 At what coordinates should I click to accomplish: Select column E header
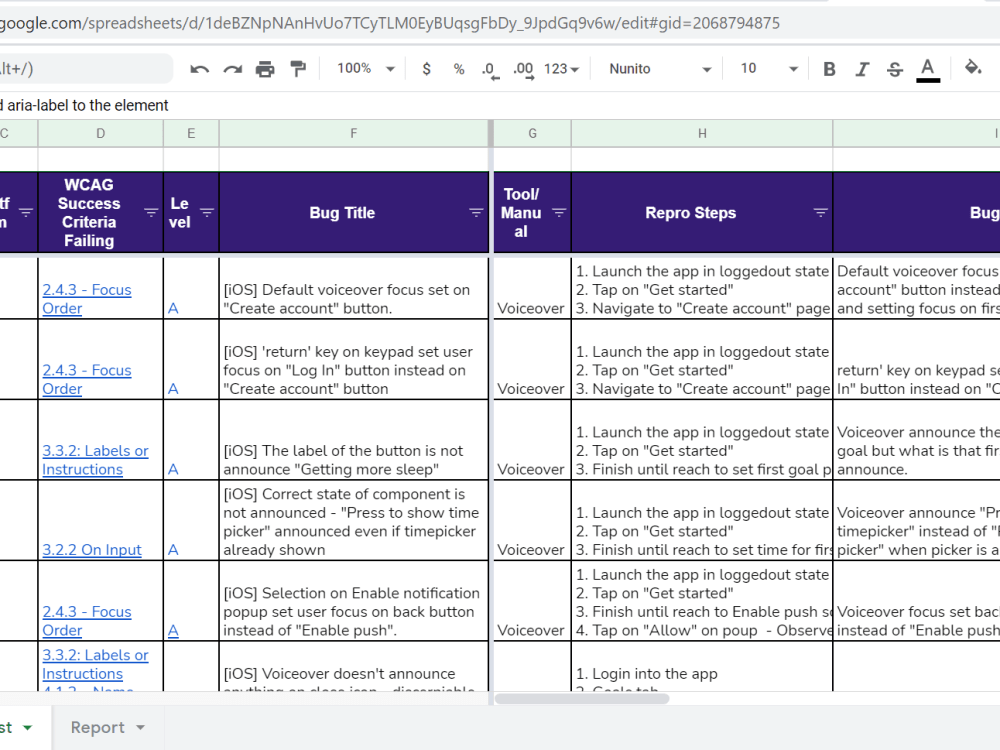tap(191, 133)
